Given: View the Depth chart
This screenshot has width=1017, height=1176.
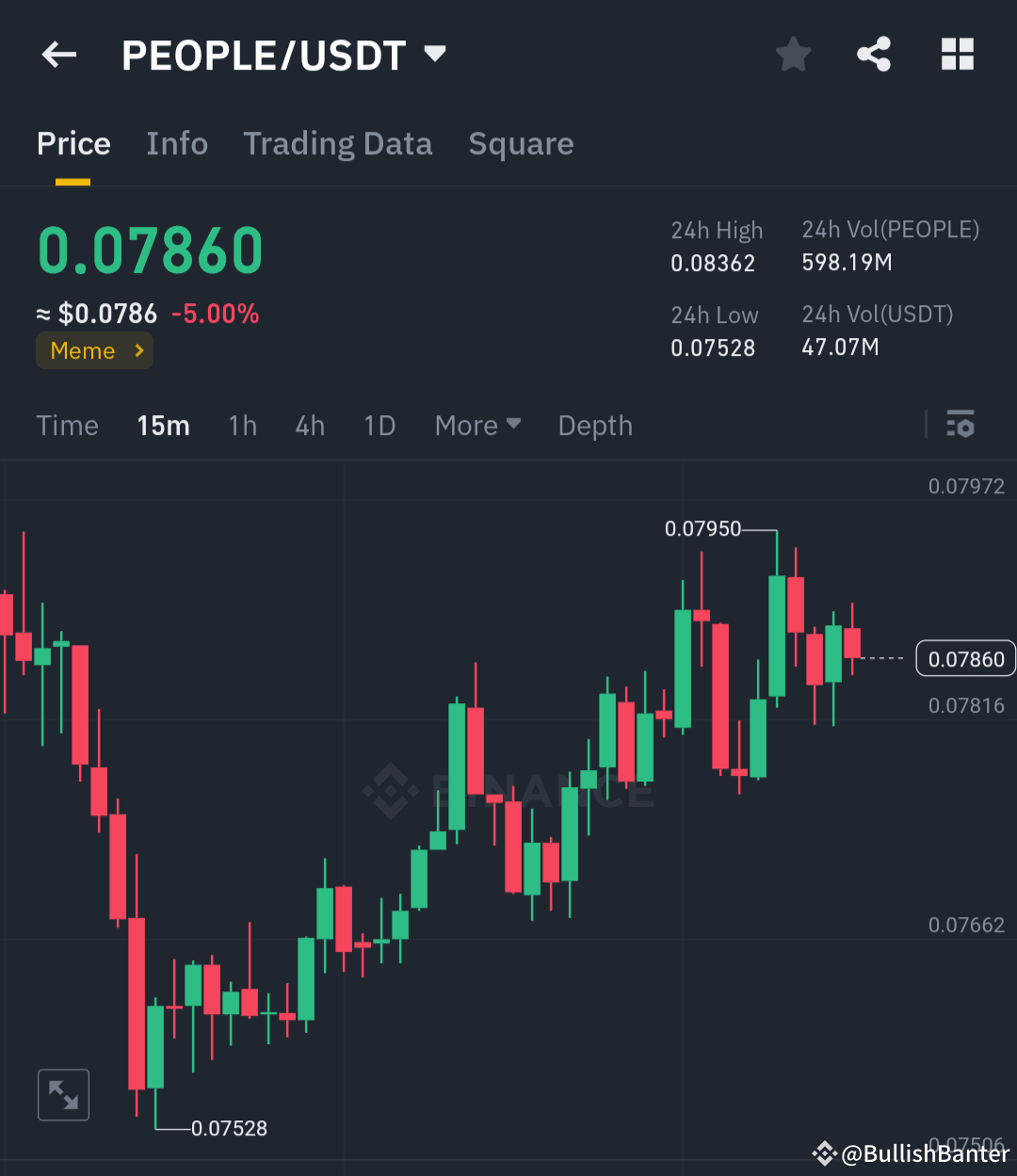Looking at the screenshot, I should pos(595,425).
